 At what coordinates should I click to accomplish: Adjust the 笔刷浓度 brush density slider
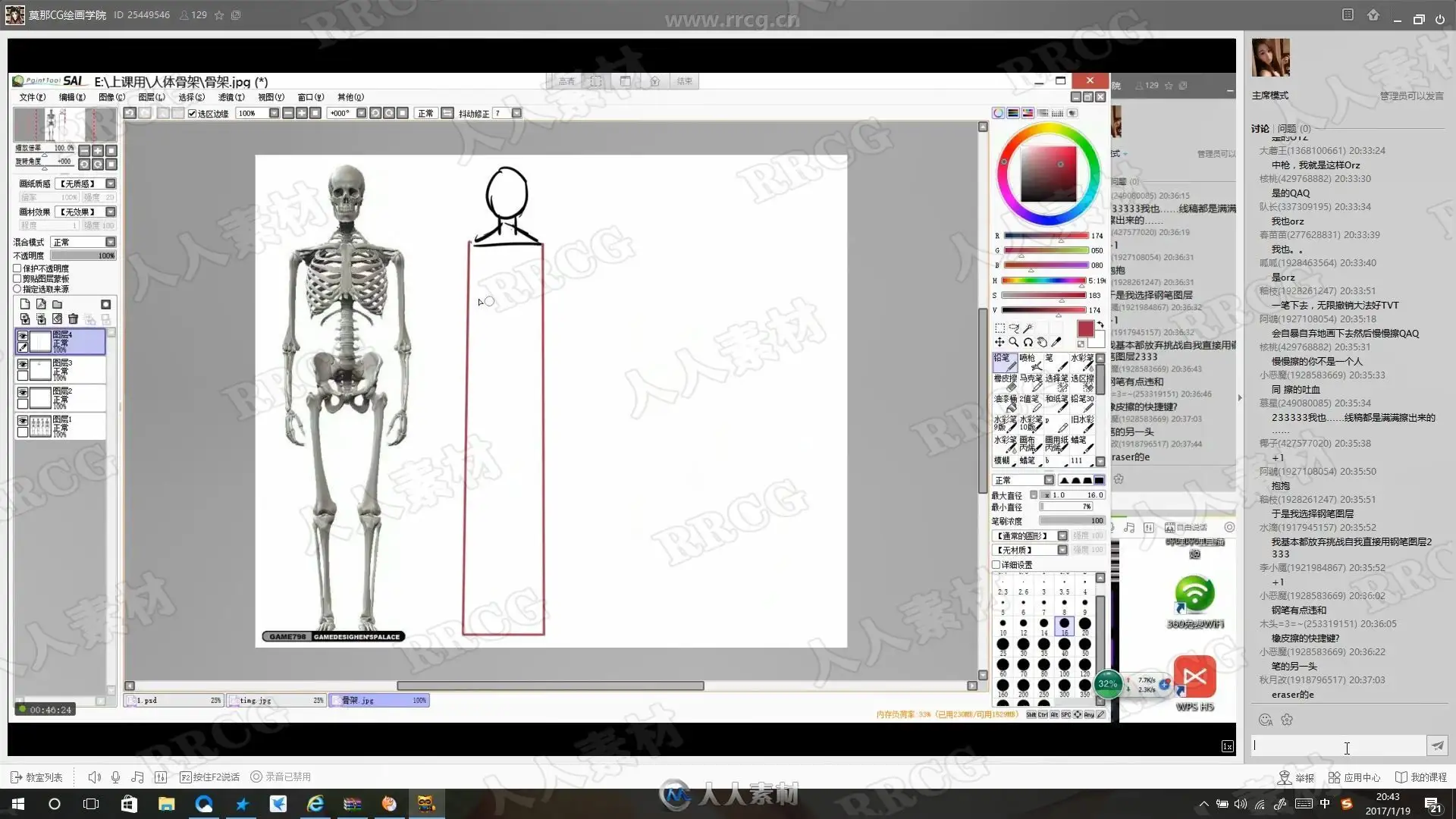pyautogui.click(x=1072, y=521)
